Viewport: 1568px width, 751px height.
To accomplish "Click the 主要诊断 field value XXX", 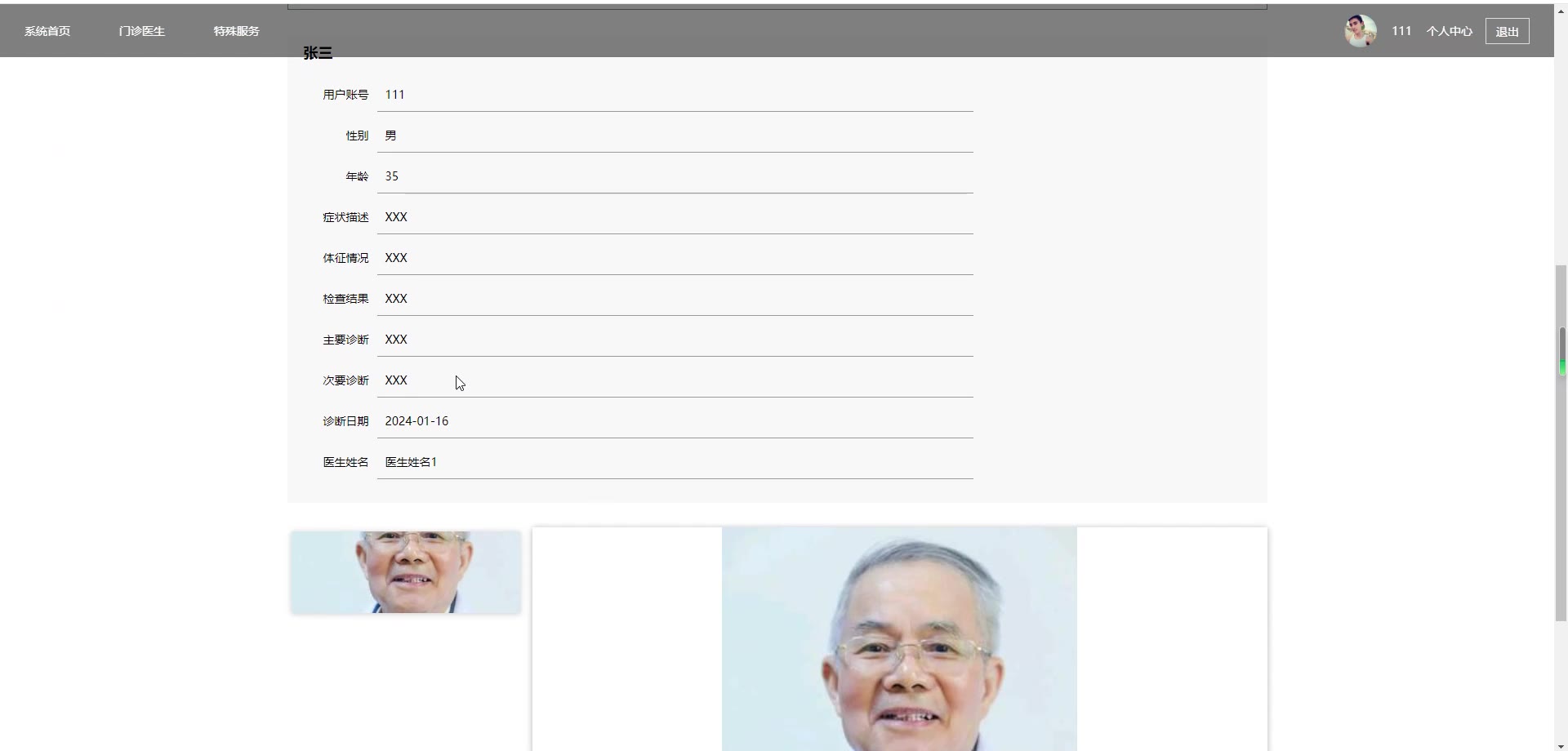I will pos(675,340).
